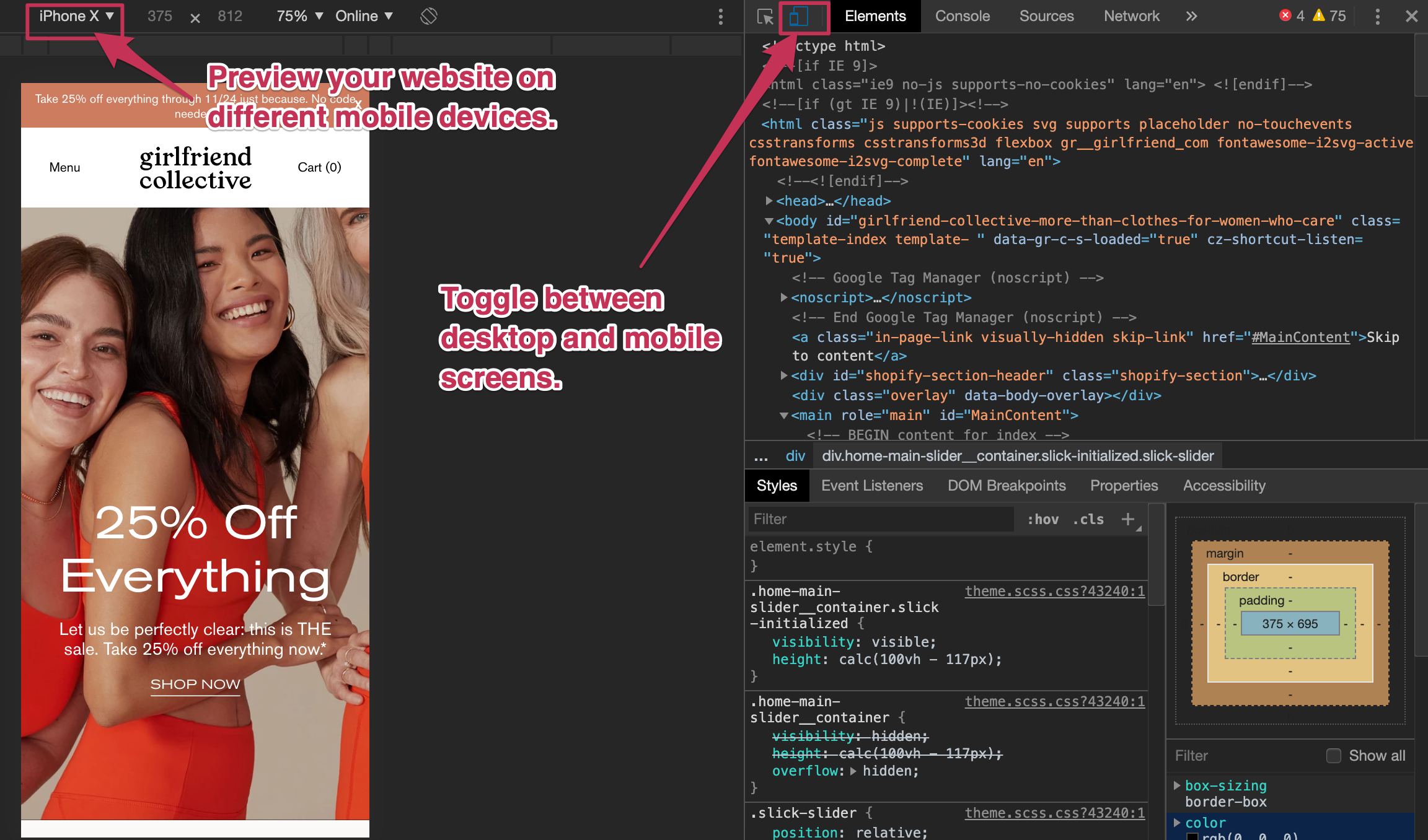Click the inspect element cursor icon
1428x840 pixels.
(x=765, y=15)
